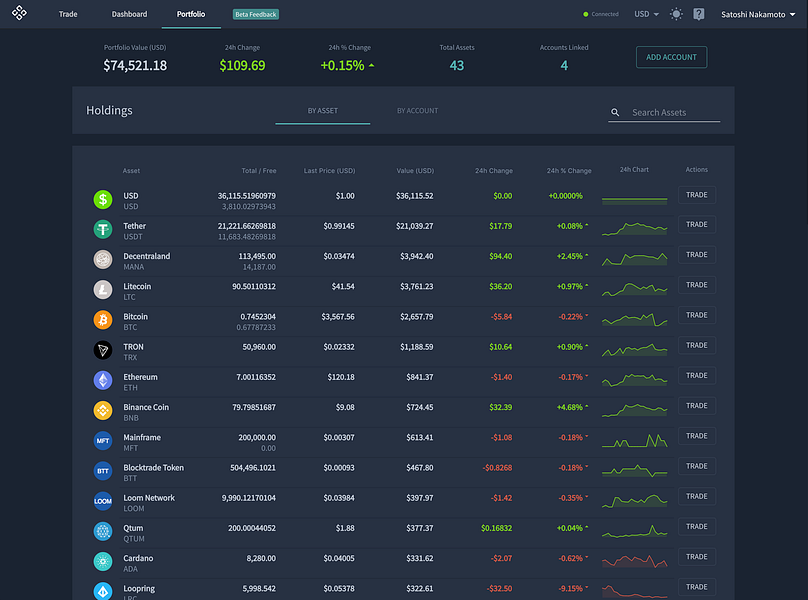Expand the Satoshi Nakamoto user menu
808x600 pixels.
point(758,14)
